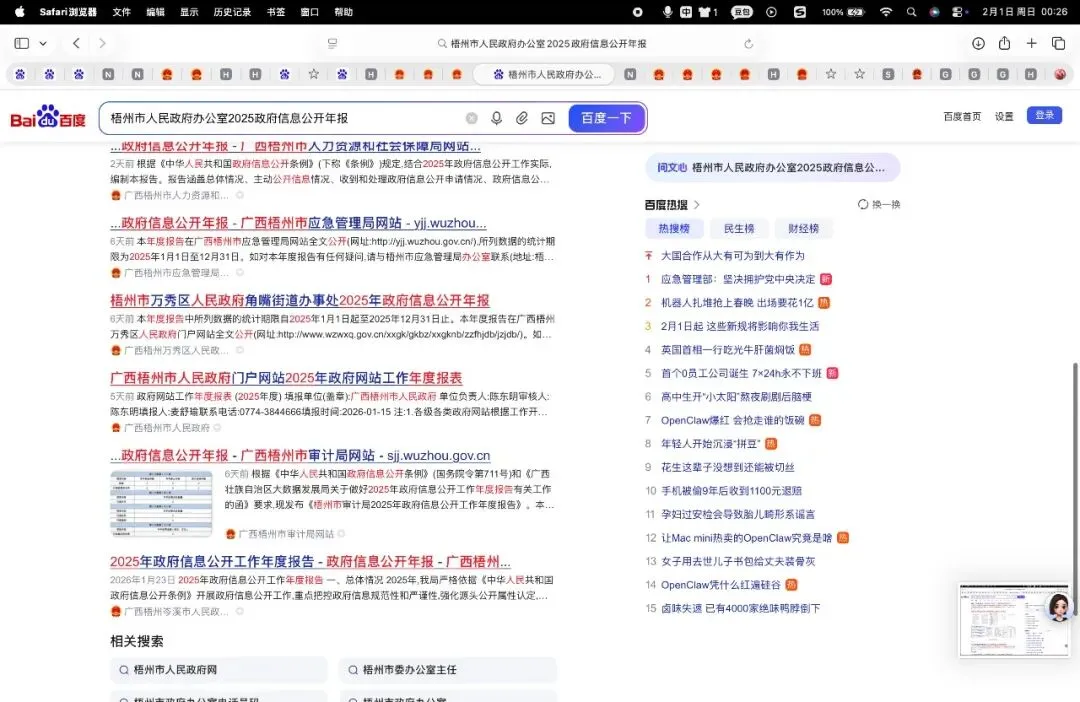The width and height of the screenshot is (1080, 702).
Task: Expand 百度热搜 chevron arrow
Action: coord(697,205)
